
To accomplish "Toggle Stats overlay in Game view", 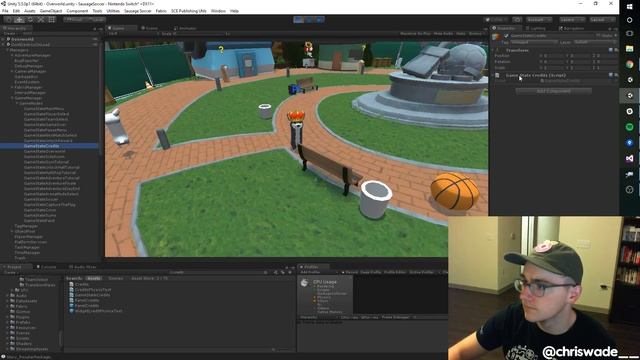I will pyautogui.click(x=460, y=33).
